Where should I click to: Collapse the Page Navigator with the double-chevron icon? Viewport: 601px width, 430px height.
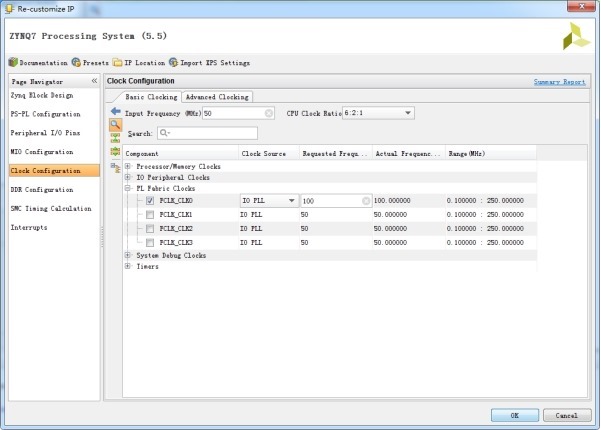94,81
